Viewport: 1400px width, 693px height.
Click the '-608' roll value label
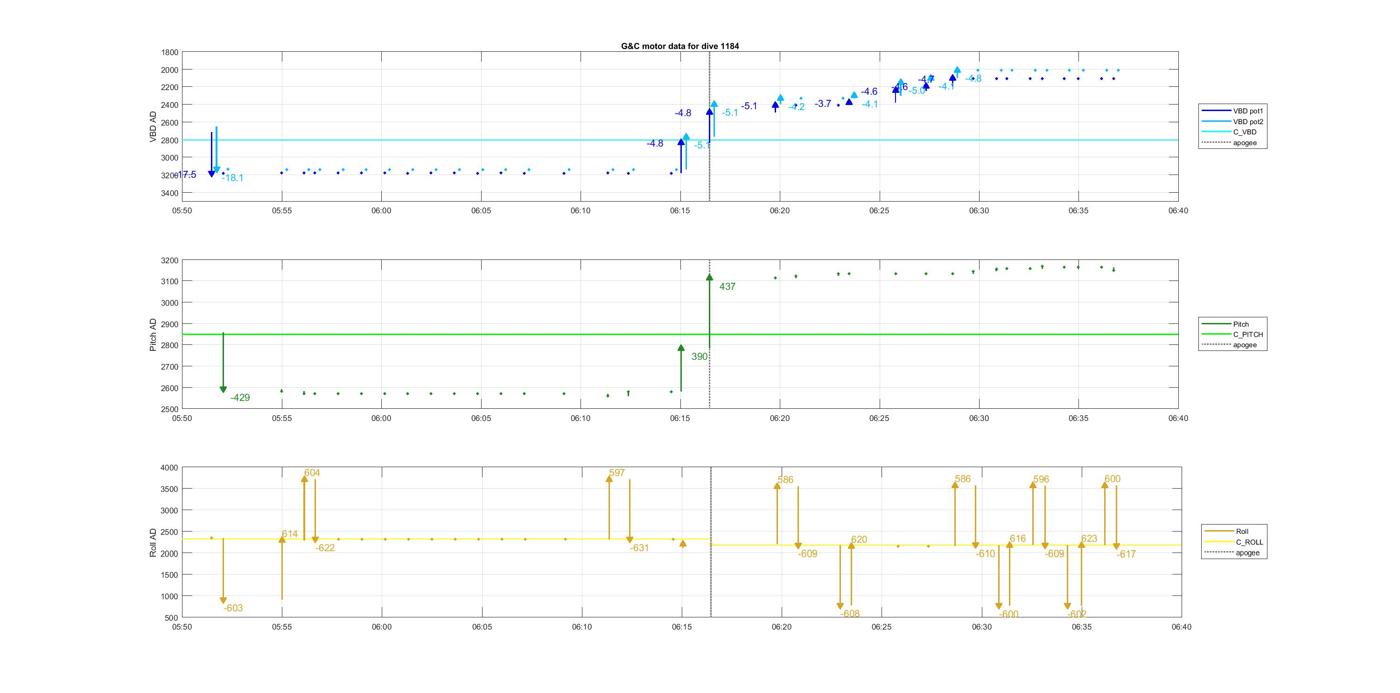coord(850,614)
